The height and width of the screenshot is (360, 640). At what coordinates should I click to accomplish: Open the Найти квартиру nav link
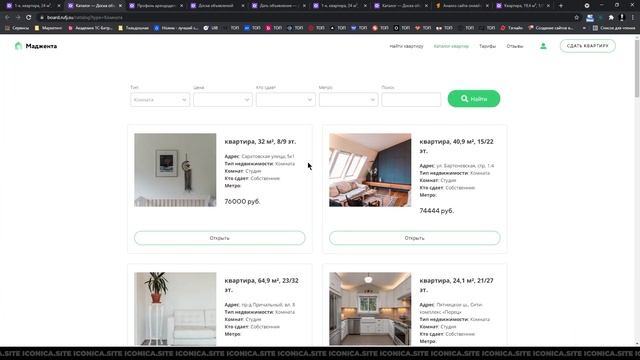coord(407,46)
